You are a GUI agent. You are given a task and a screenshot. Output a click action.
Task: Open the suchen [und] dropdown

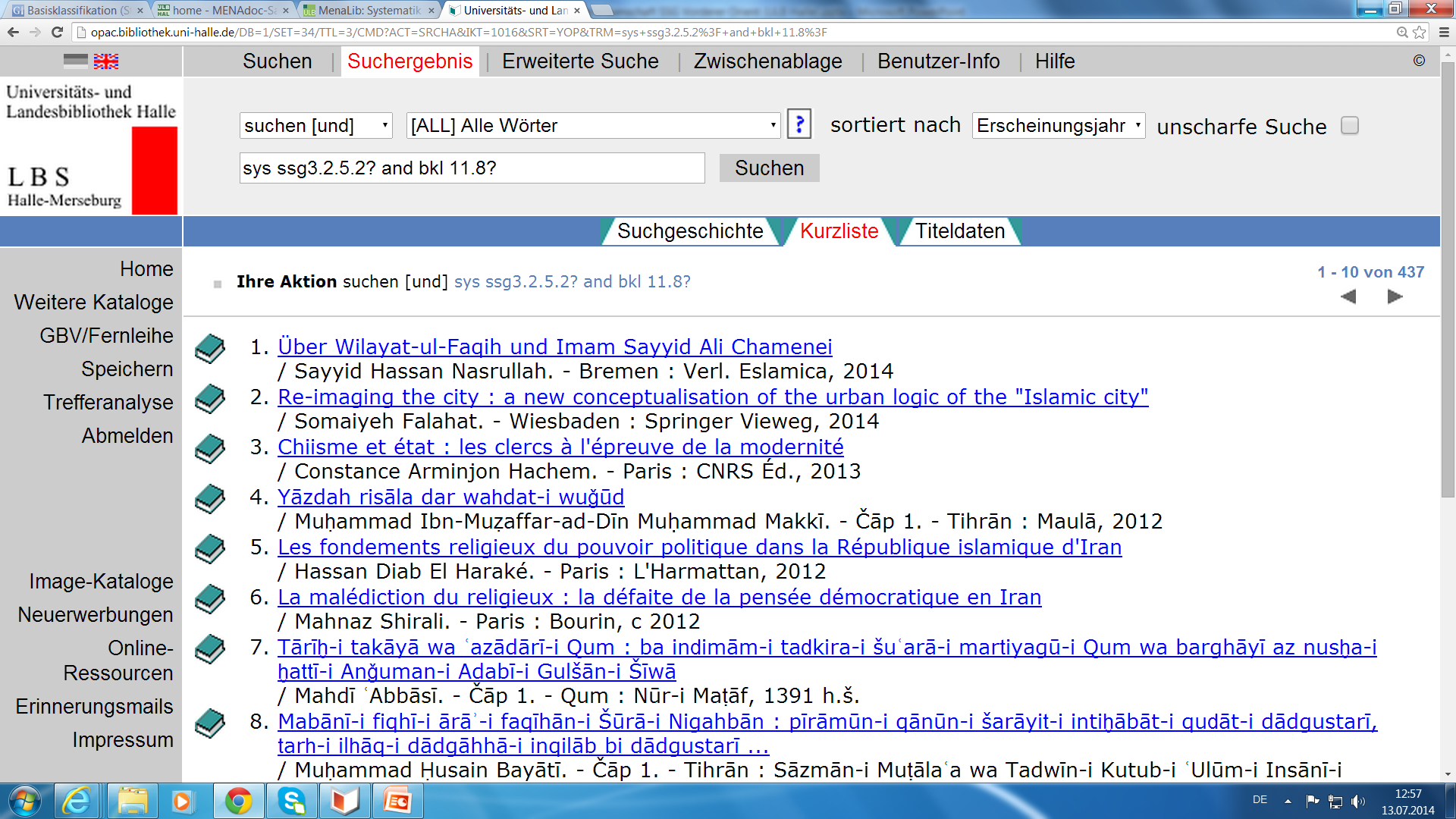point(315,126)
